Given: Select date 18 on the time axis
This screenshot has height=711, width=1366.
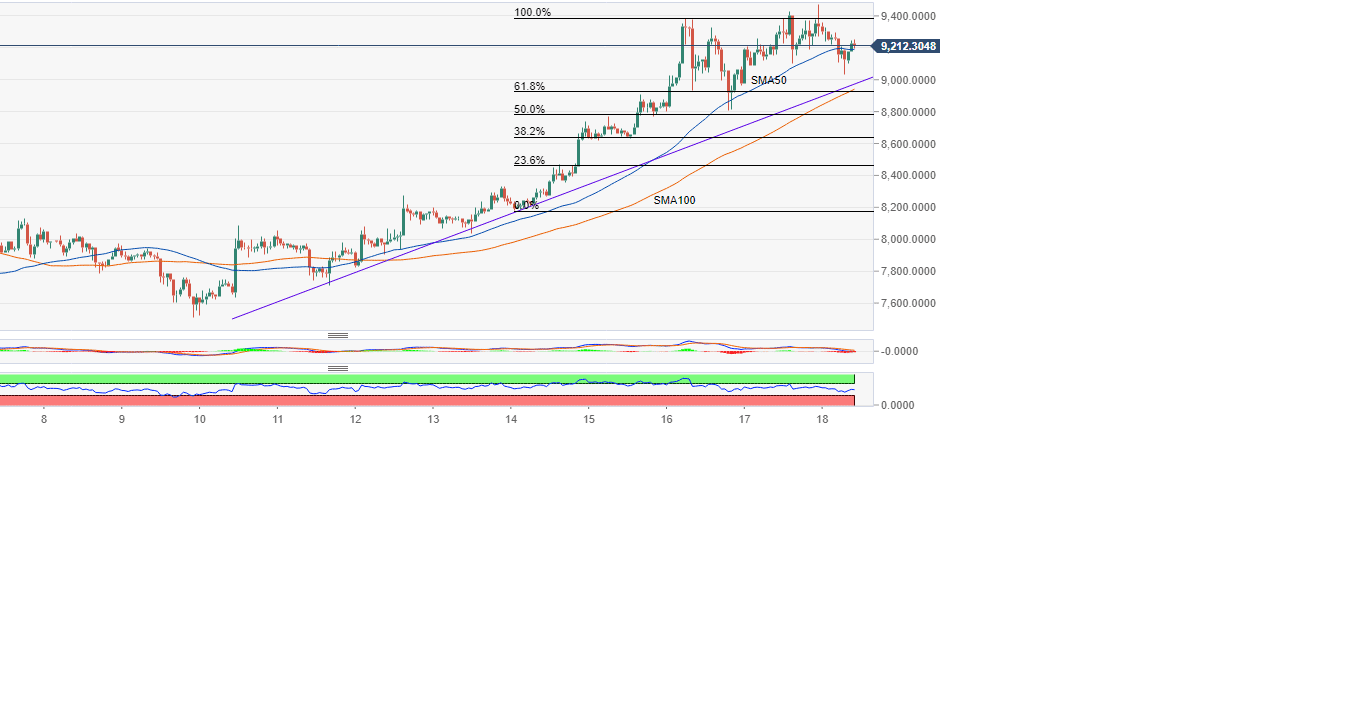Looking at the screenshot, I should (x=821, y=421).
